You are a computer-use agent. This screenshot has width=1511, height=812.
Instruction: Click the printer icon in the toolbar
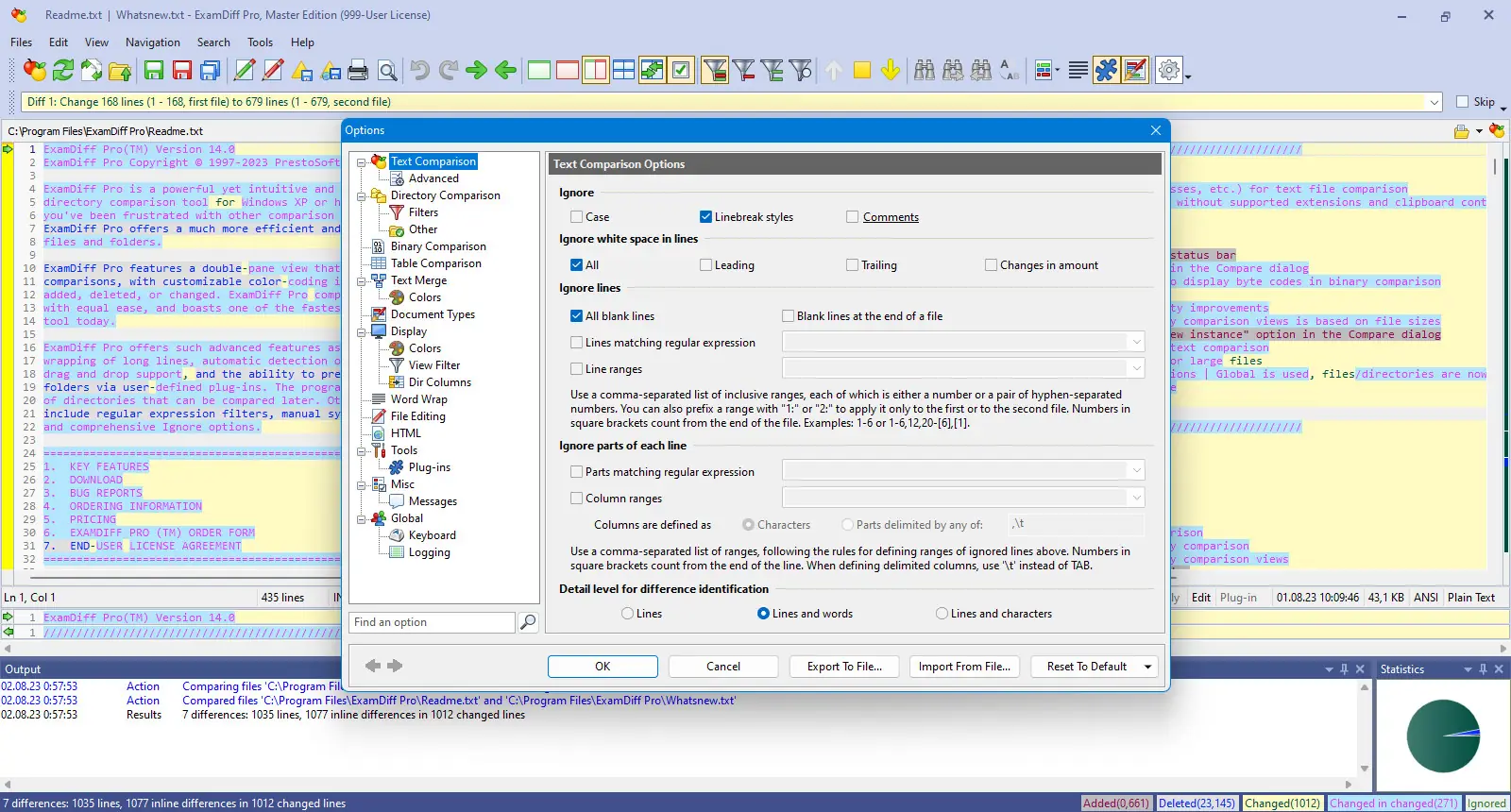358,70
